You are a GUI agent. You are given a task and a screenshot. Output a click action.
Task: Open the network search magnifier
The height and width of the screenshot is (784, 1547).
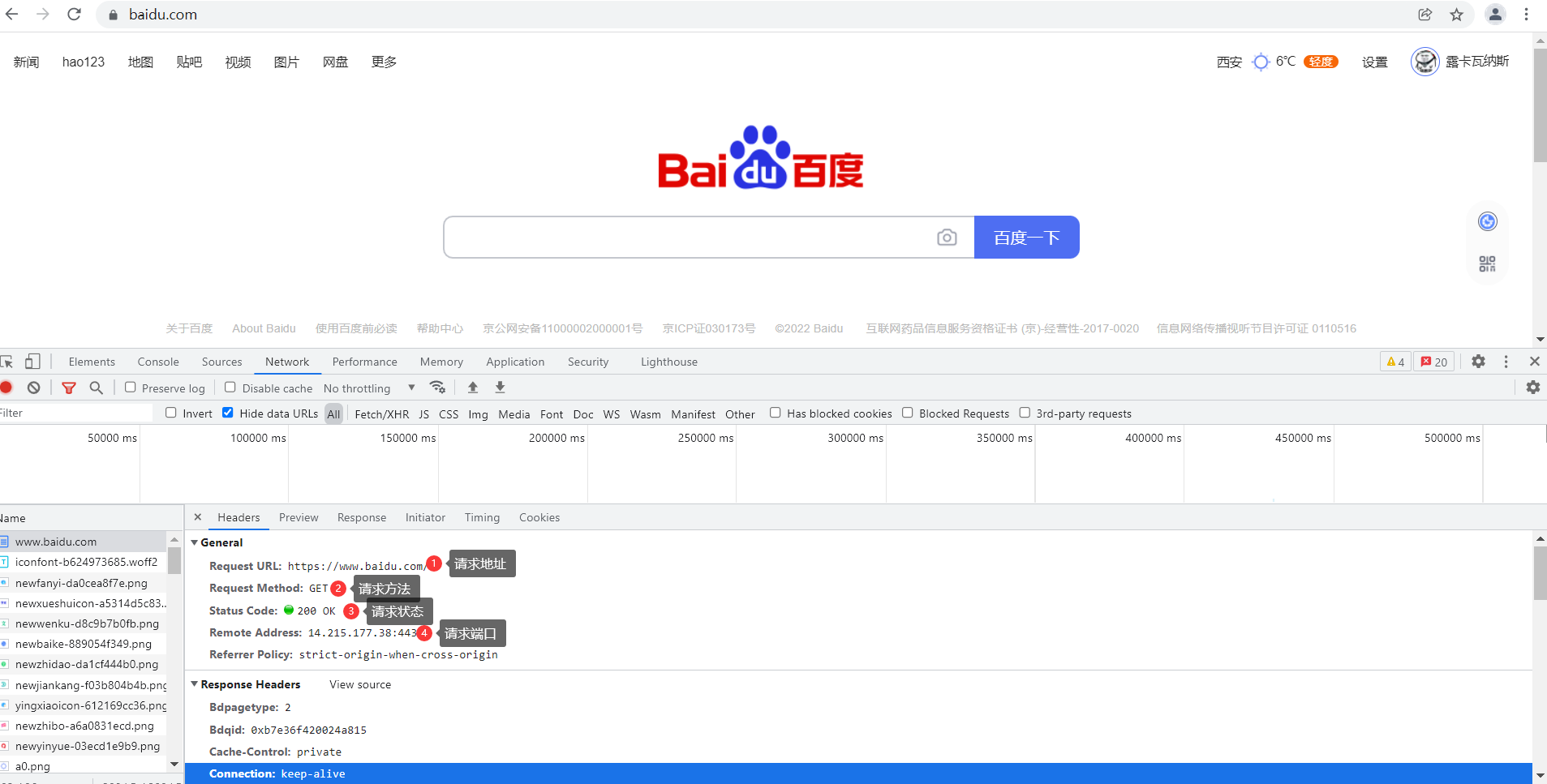(x=96, y=388)
